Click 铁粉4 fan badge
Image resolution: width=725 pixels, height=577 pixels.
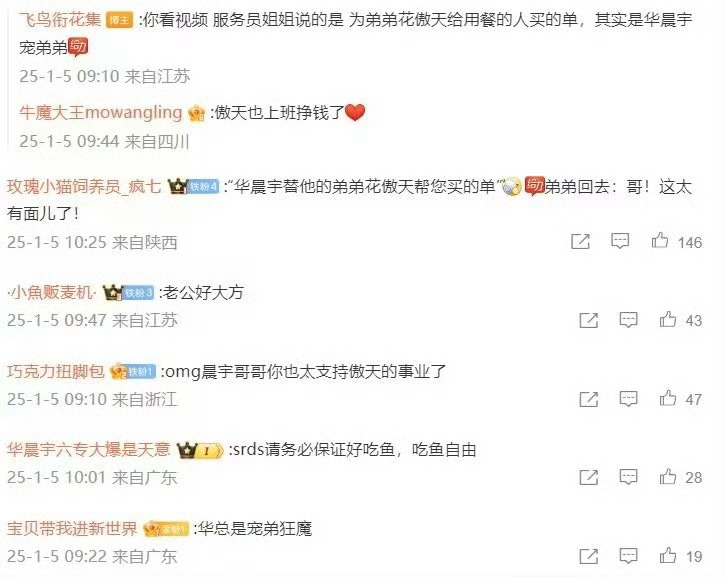203,187
